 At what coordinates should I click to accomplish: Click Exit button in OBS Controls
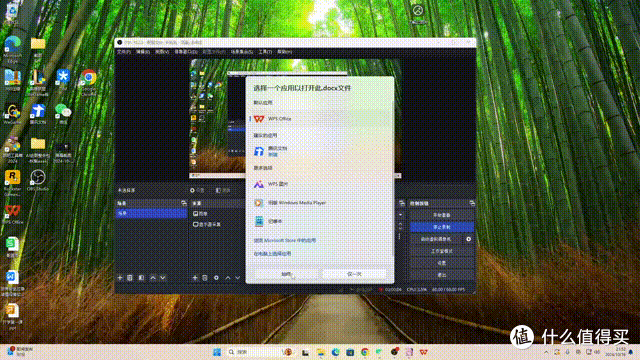(x=442, y=275)
